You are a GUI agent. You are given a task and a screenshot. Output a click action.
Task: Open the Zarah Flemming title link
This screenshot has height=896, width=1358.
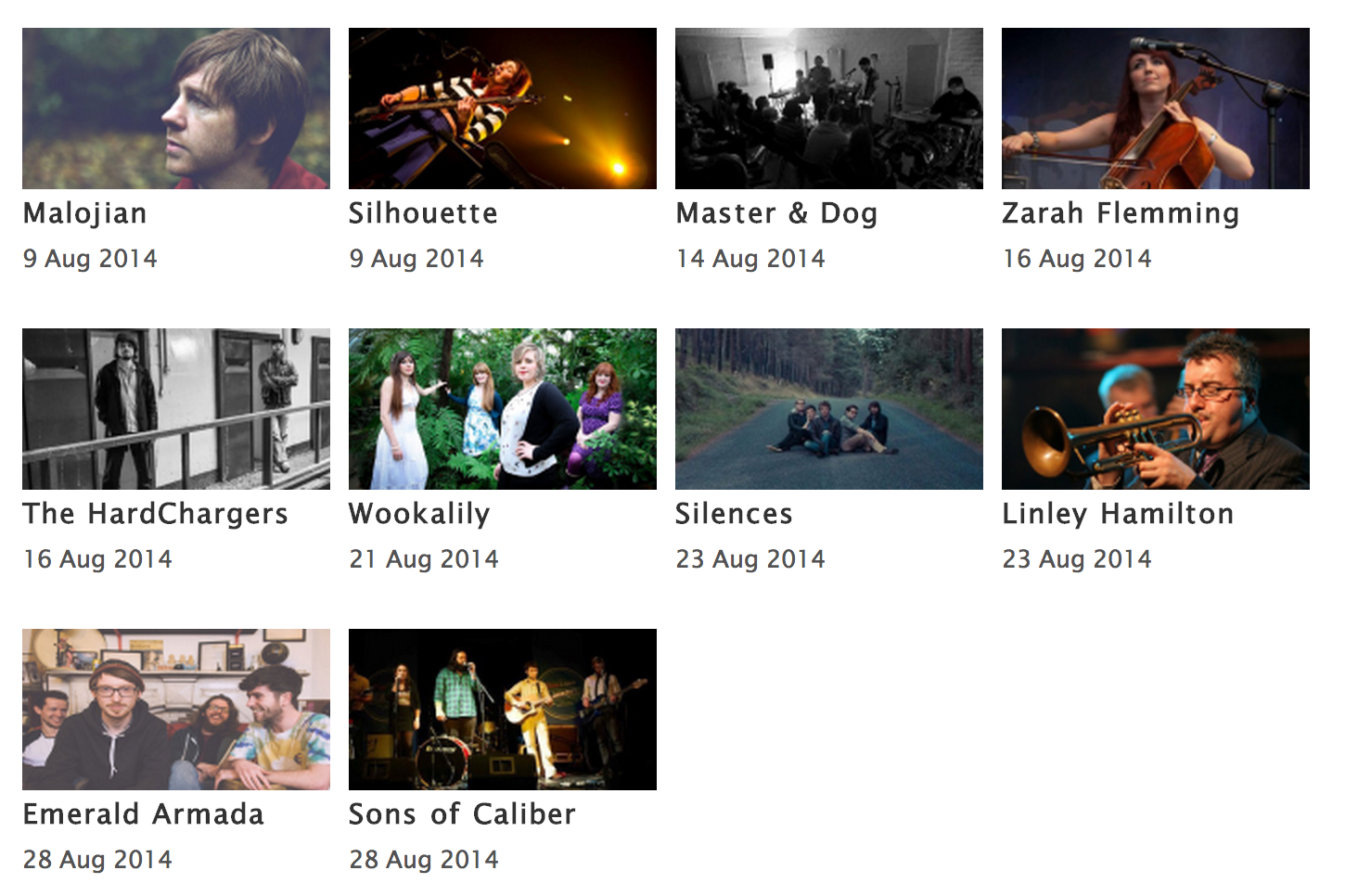[x=1121, y=214]
